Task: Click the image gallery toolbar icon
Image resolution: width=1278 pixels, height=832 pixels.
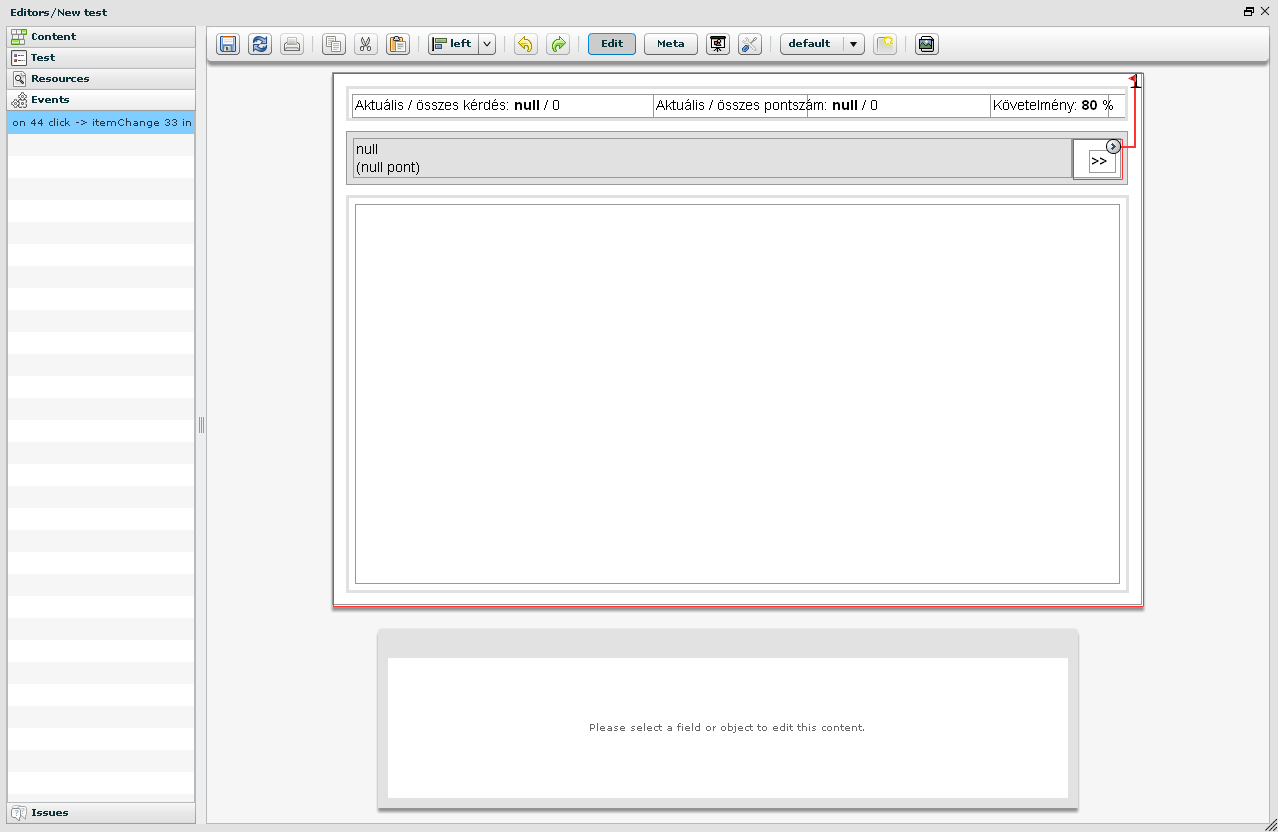Action: (x=927, y=44)
